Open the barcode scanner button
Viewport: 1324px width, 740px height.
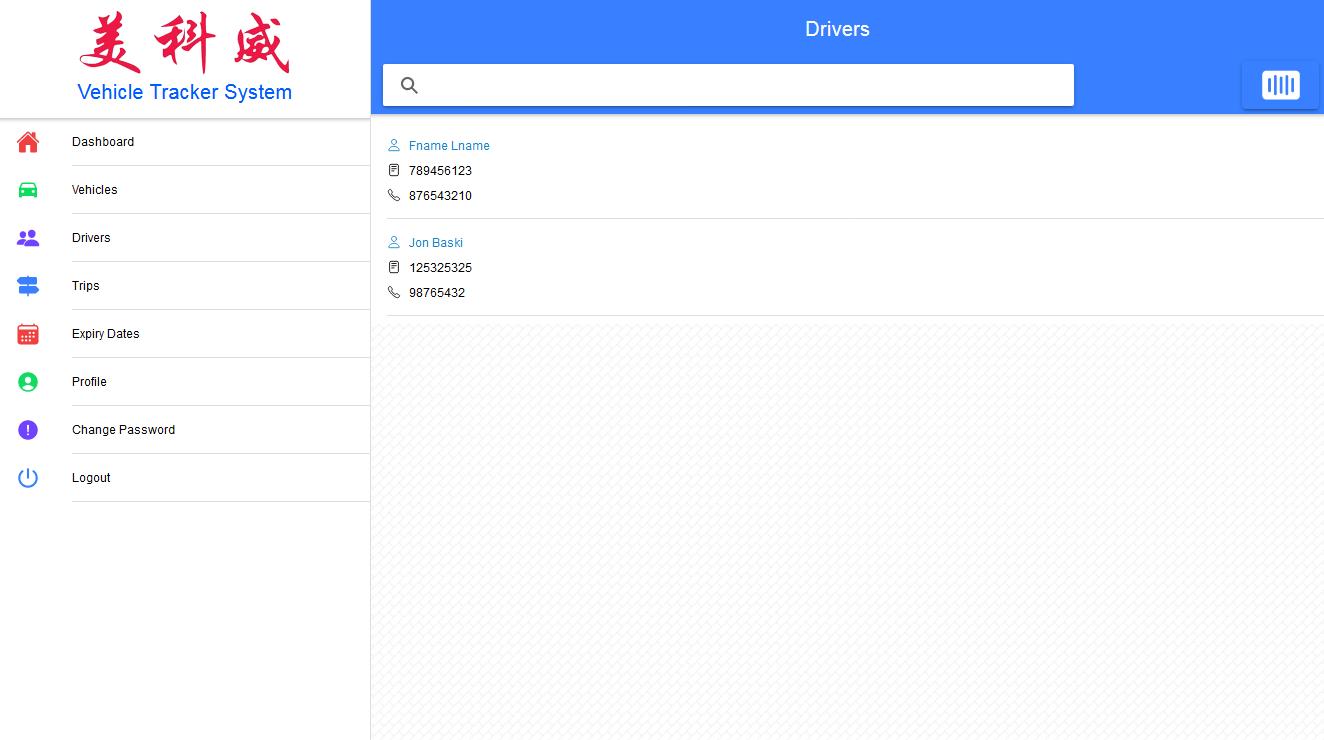tap(1280, 85)
